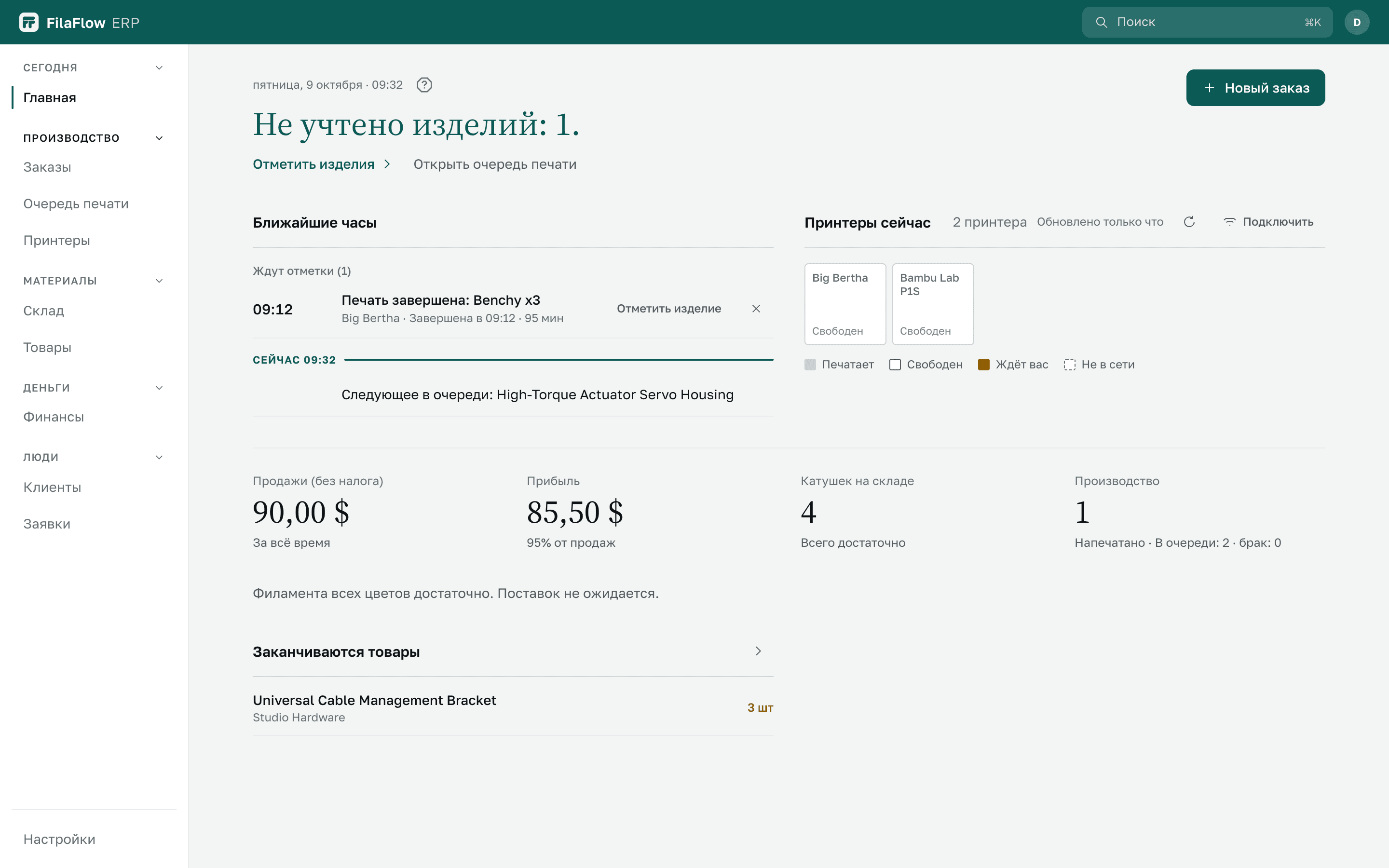Click Открыть очередь печати link

coord(495,164)
